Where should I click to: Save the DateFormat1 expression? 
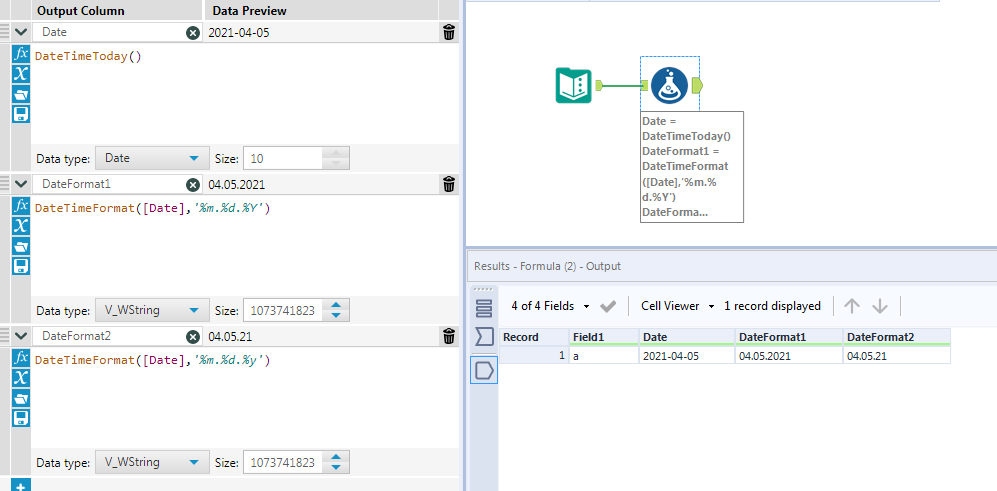pos(21,266)
